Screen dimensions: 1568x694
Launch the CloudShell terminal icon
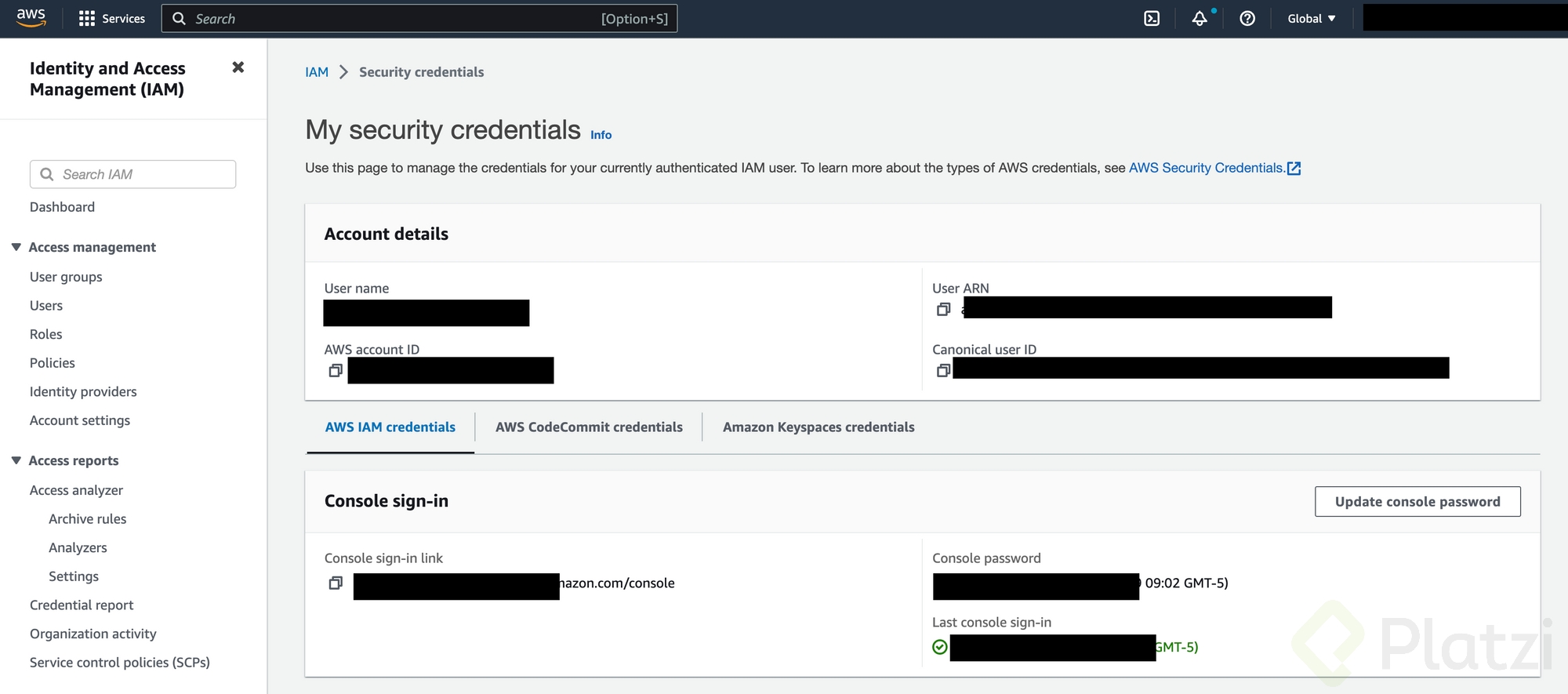[1152, 19]
